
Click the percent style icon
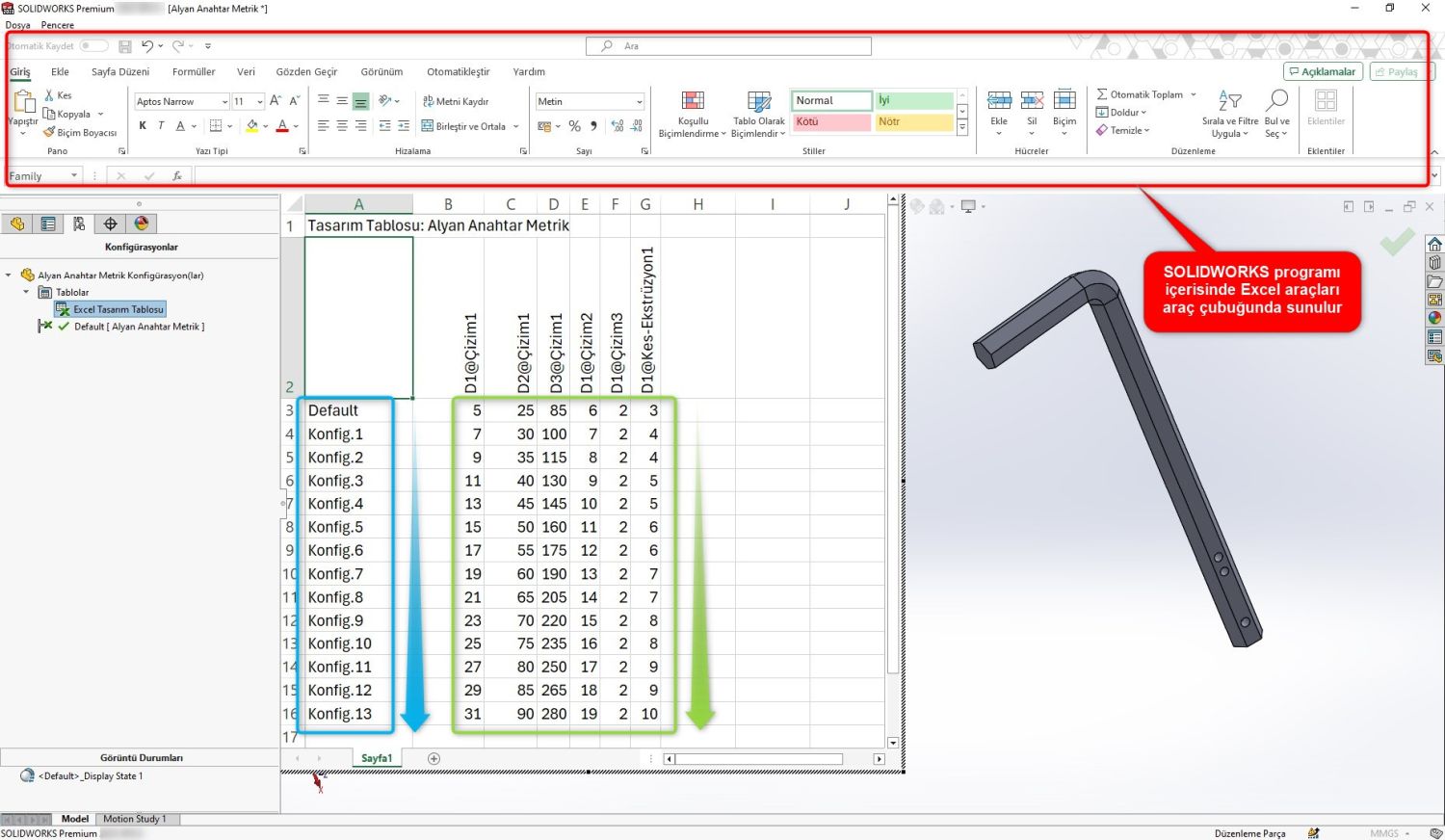(574, 126)
